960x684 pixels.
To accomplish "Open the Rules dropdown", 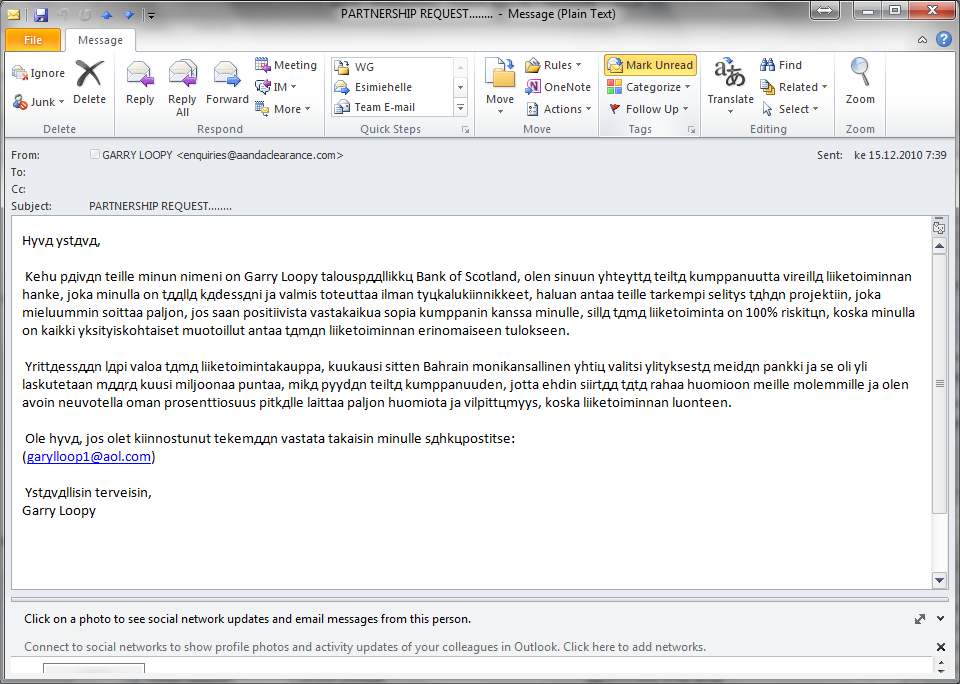I will point(553,65).
